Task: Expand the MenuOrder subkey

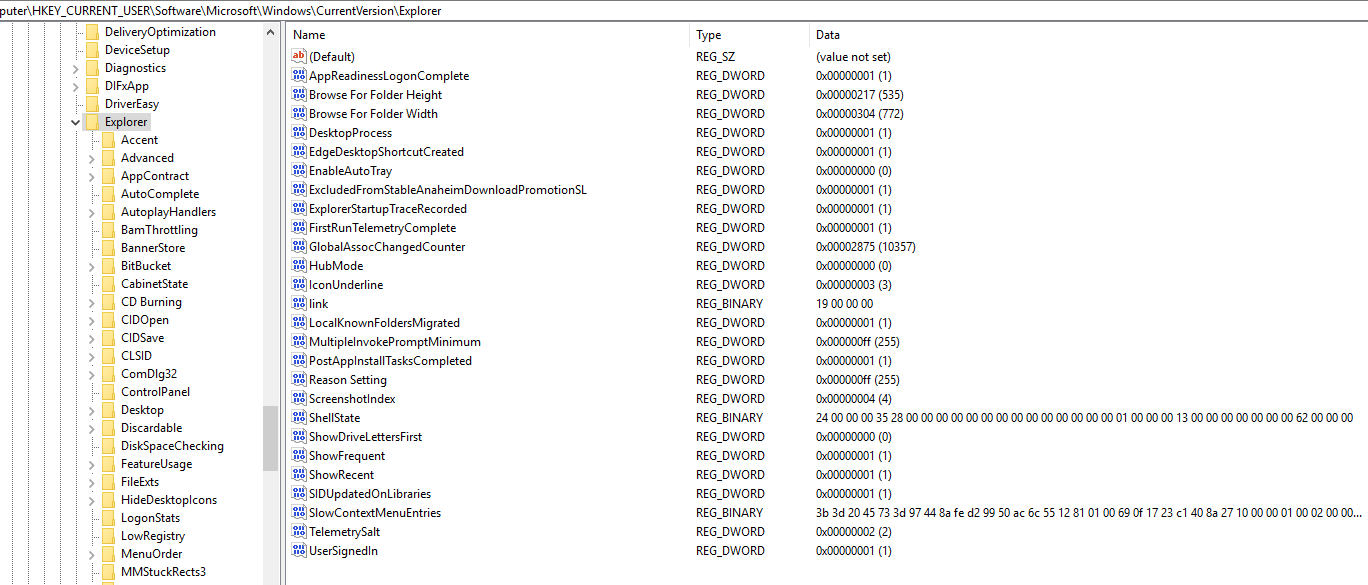Action: 92,554
